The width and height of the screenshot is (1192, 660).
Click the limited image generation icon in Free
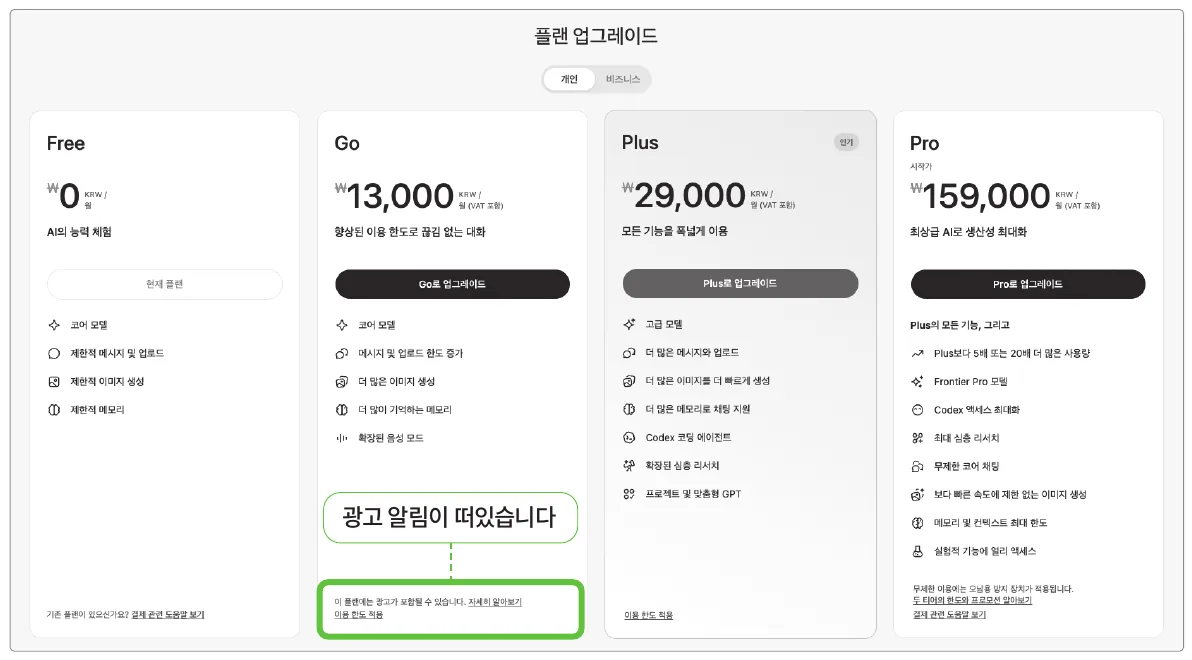(54, 382)
